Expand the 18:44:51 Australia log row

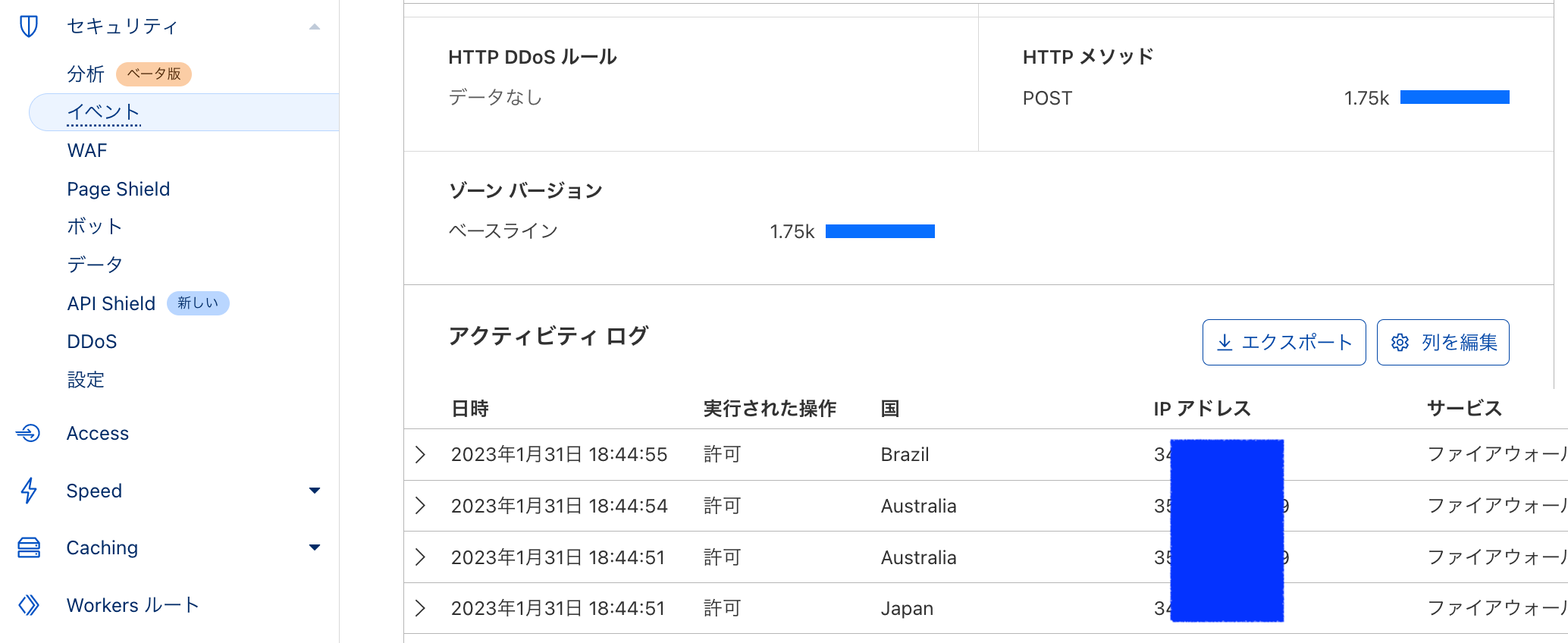(421, 557)
